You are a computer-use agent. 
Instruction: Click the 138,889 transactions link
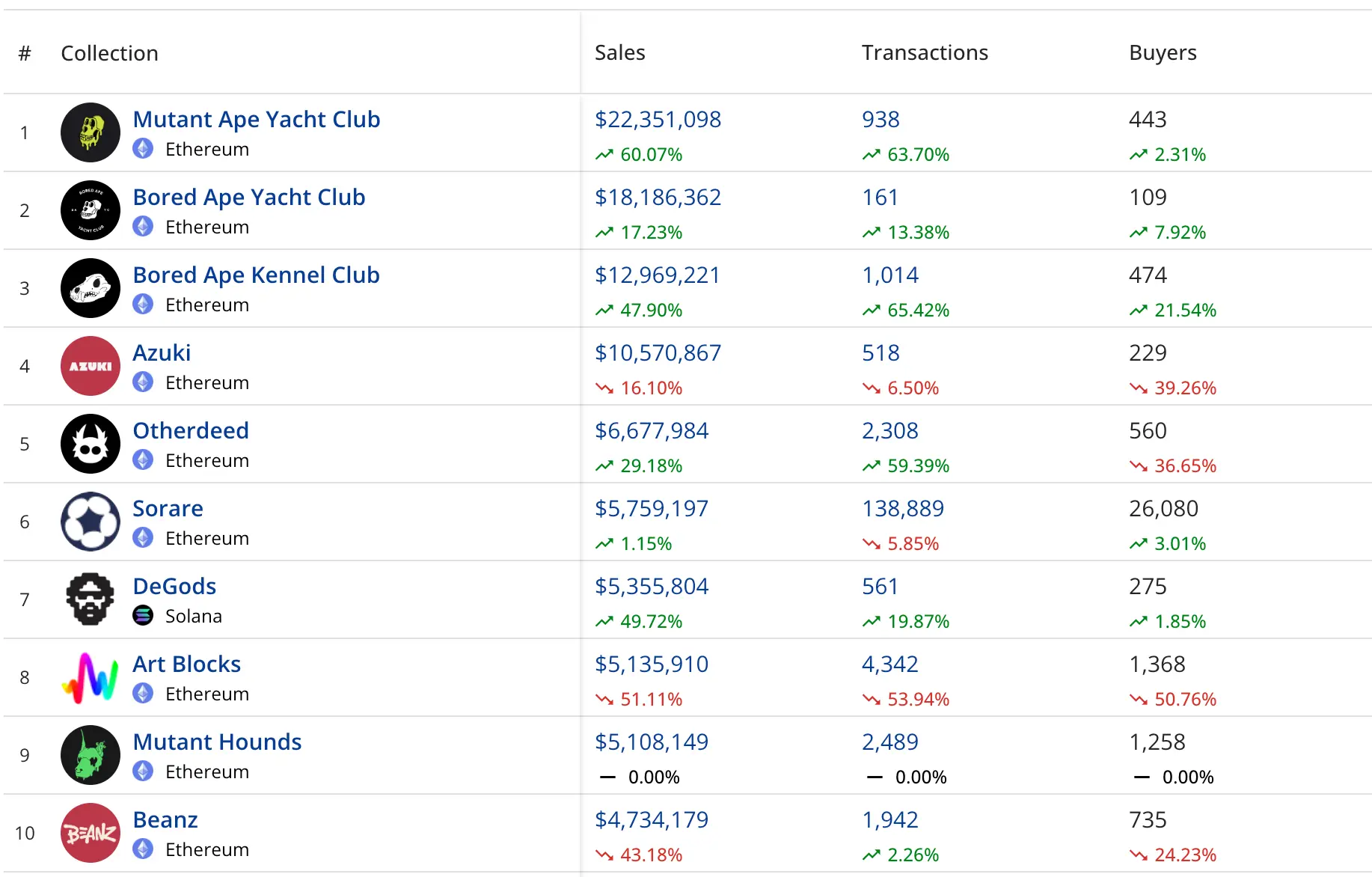point(903,509)
